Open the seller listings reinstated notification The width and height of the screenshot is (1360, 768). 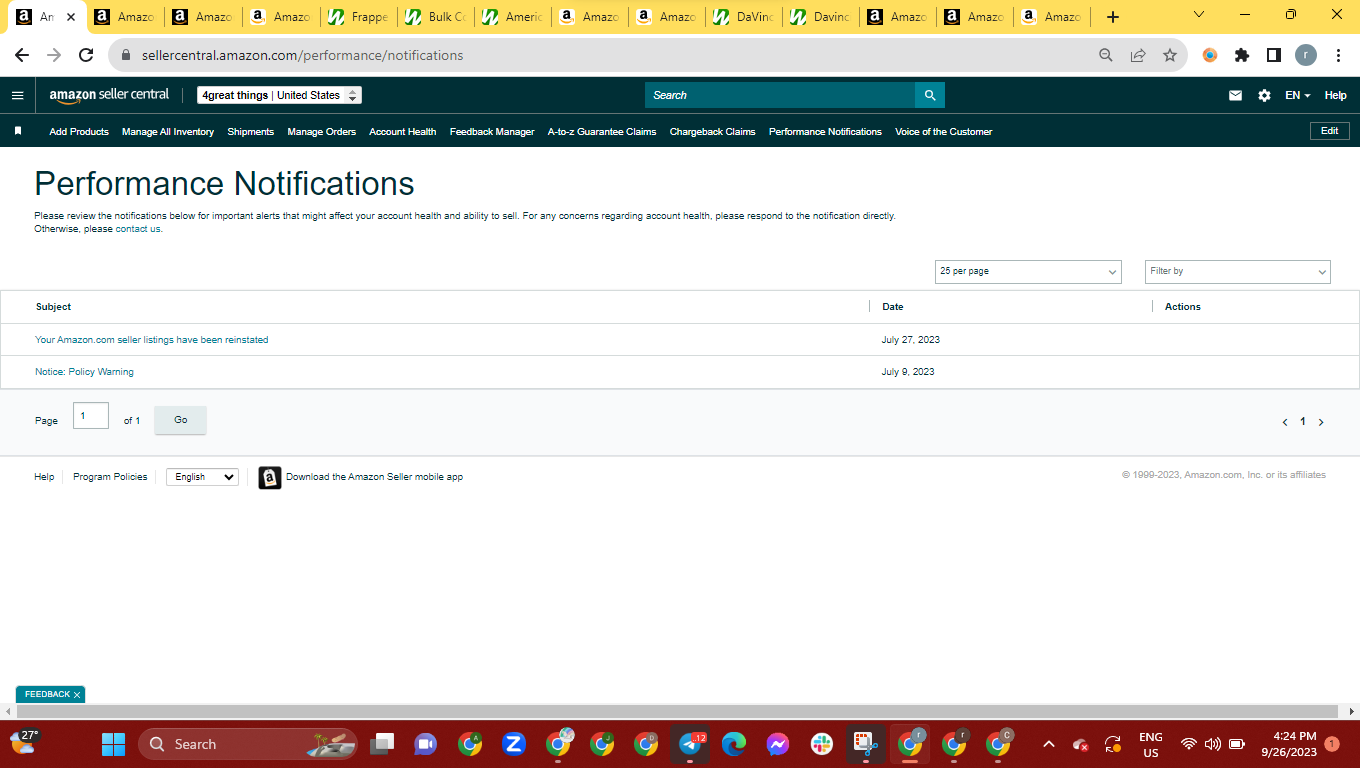pyautogui.click(x=152, y=340)
